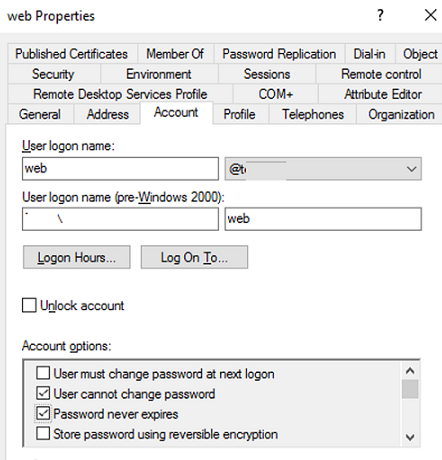Click the pre-Windows 2000 domain field
The width and height of the screenshot is (442, 460).
(x=120, y=219)
